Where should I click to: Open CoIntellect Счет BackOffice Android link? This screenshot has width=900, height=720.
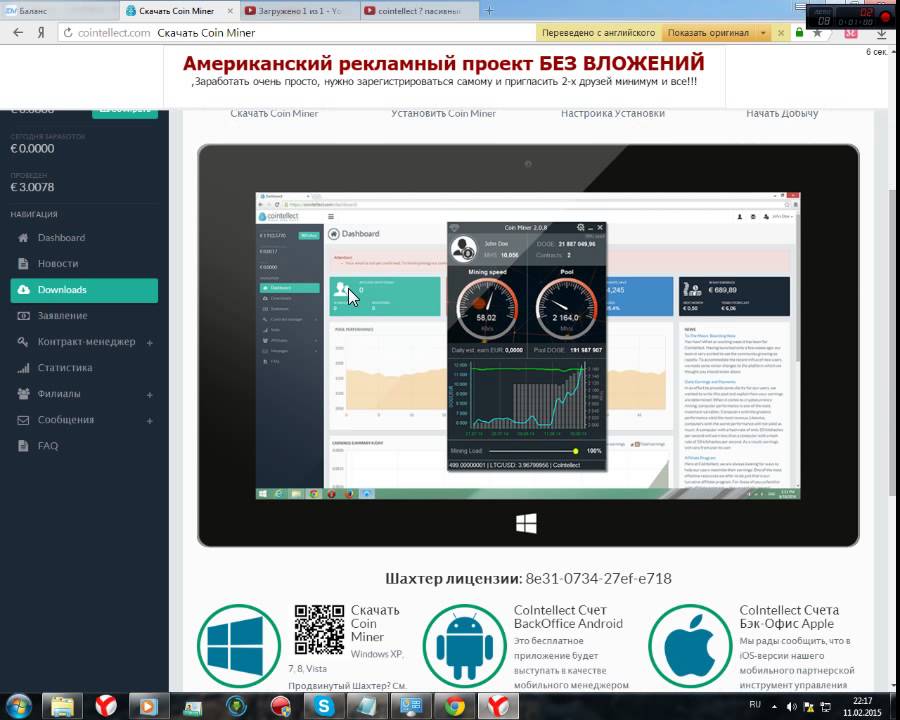(568, 617)
